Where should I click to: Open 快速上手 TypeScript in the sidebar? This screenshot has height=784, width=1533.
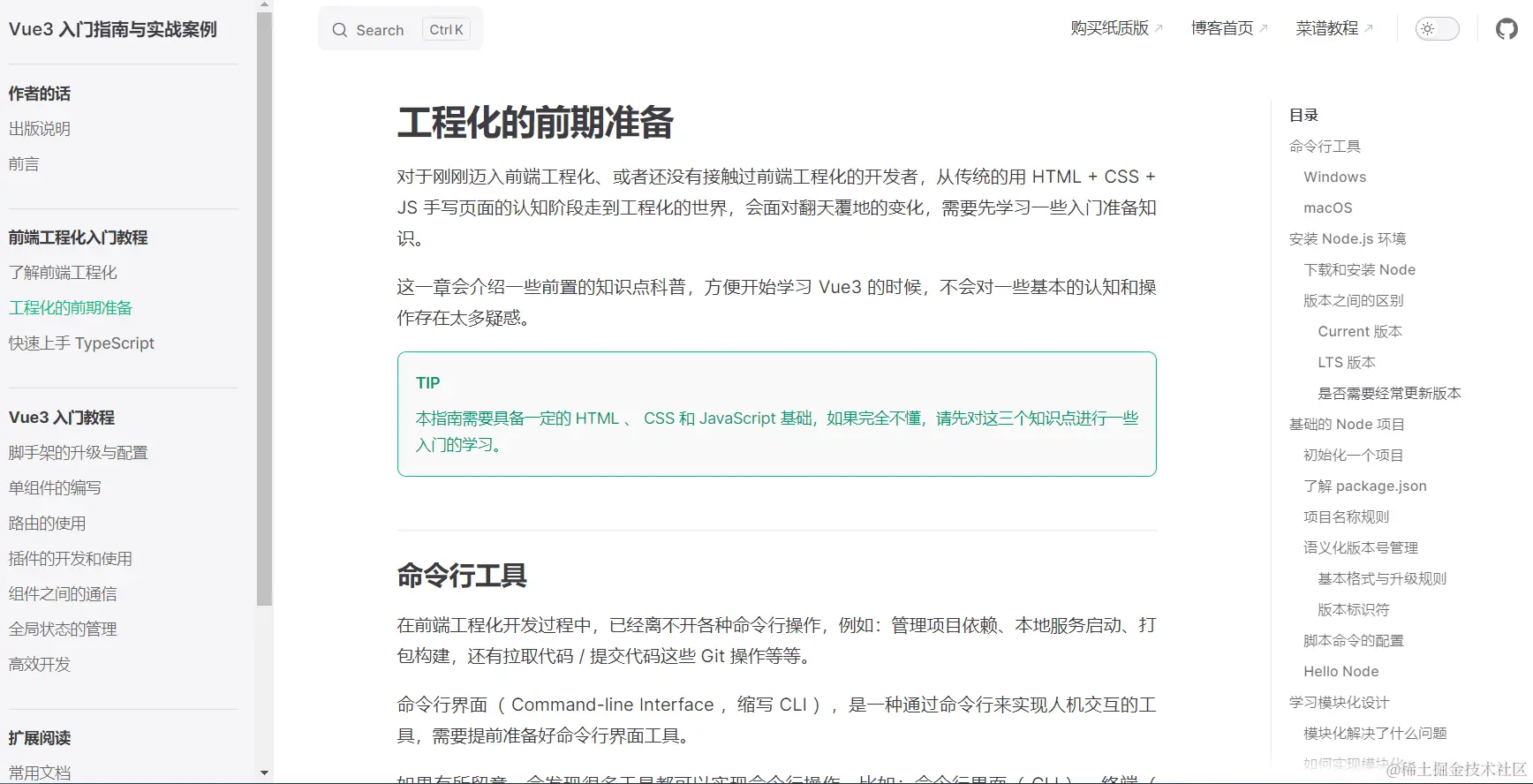(81, 343)
